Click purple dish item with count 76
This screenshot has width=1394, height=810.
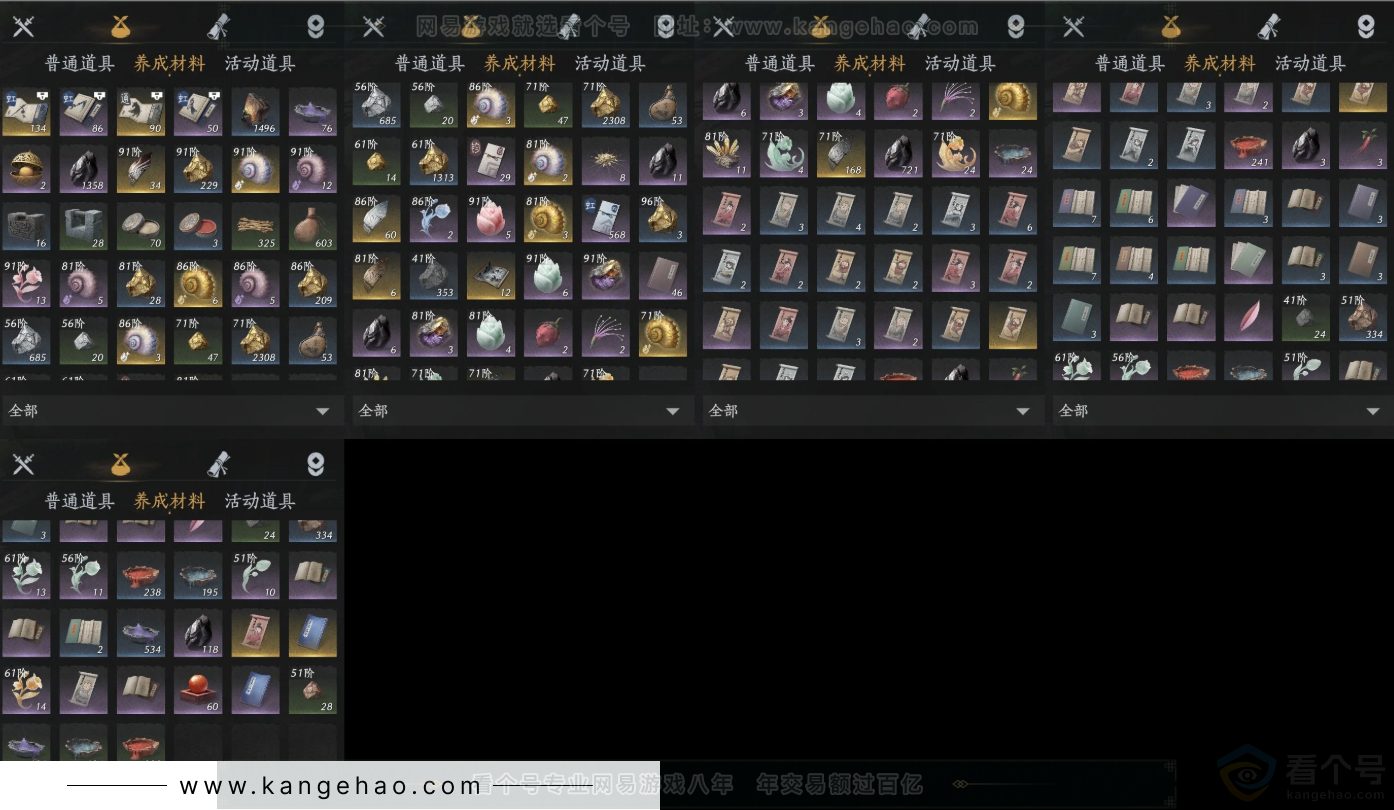(x=314, y=112)
